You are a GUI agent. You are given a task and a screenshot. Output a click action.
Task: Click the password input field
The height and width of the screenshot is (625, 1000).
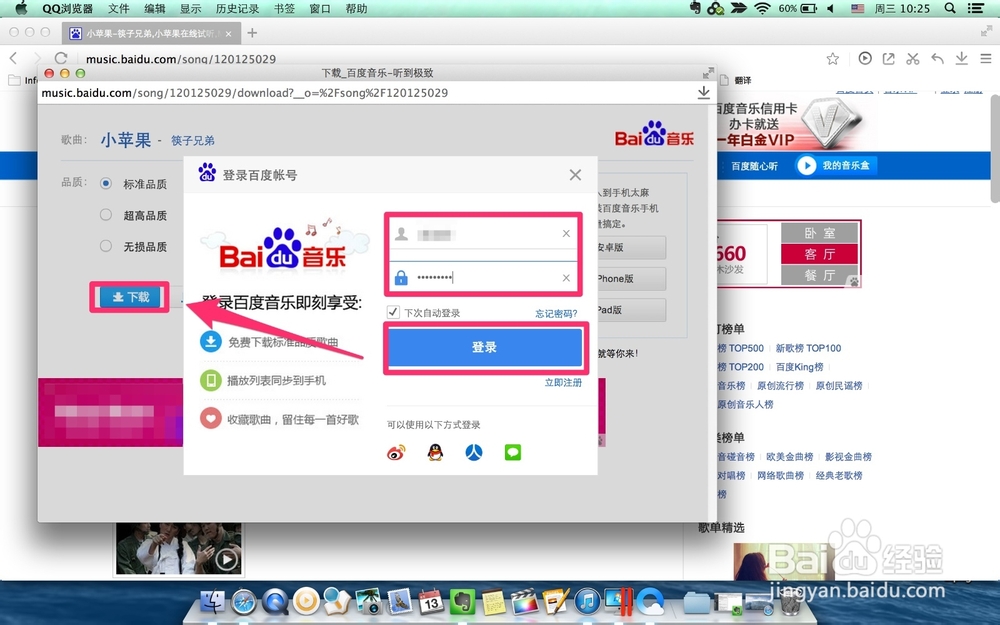(x=483, y=277)
